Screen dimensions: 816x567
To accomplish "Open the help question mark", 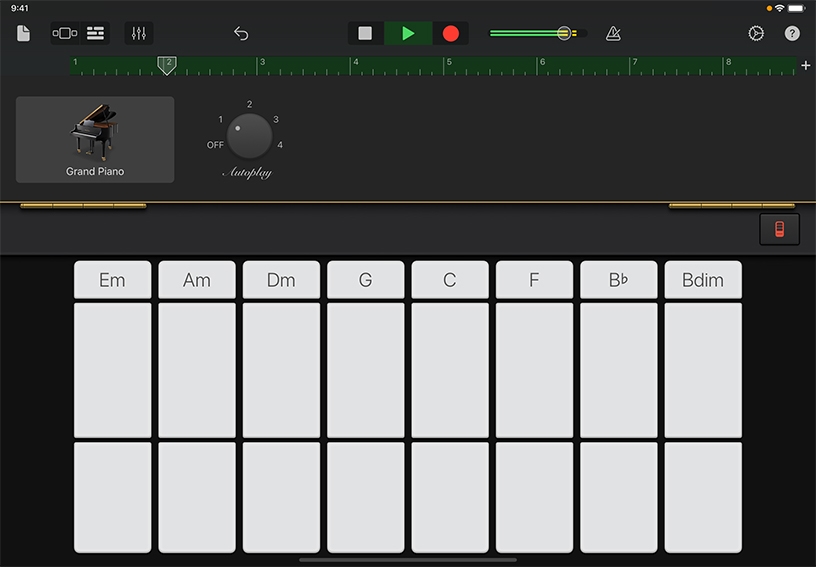I will pyautogui.click(x=792, y=33).
